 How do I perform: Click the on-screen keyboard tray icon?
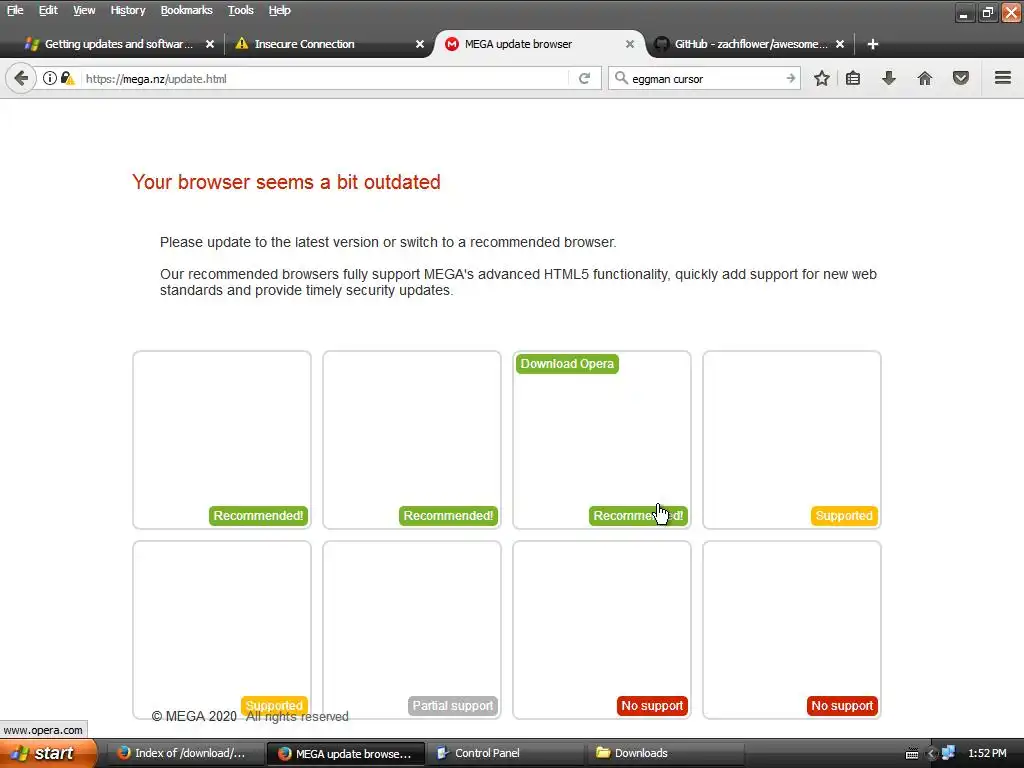tap(912, 754)
